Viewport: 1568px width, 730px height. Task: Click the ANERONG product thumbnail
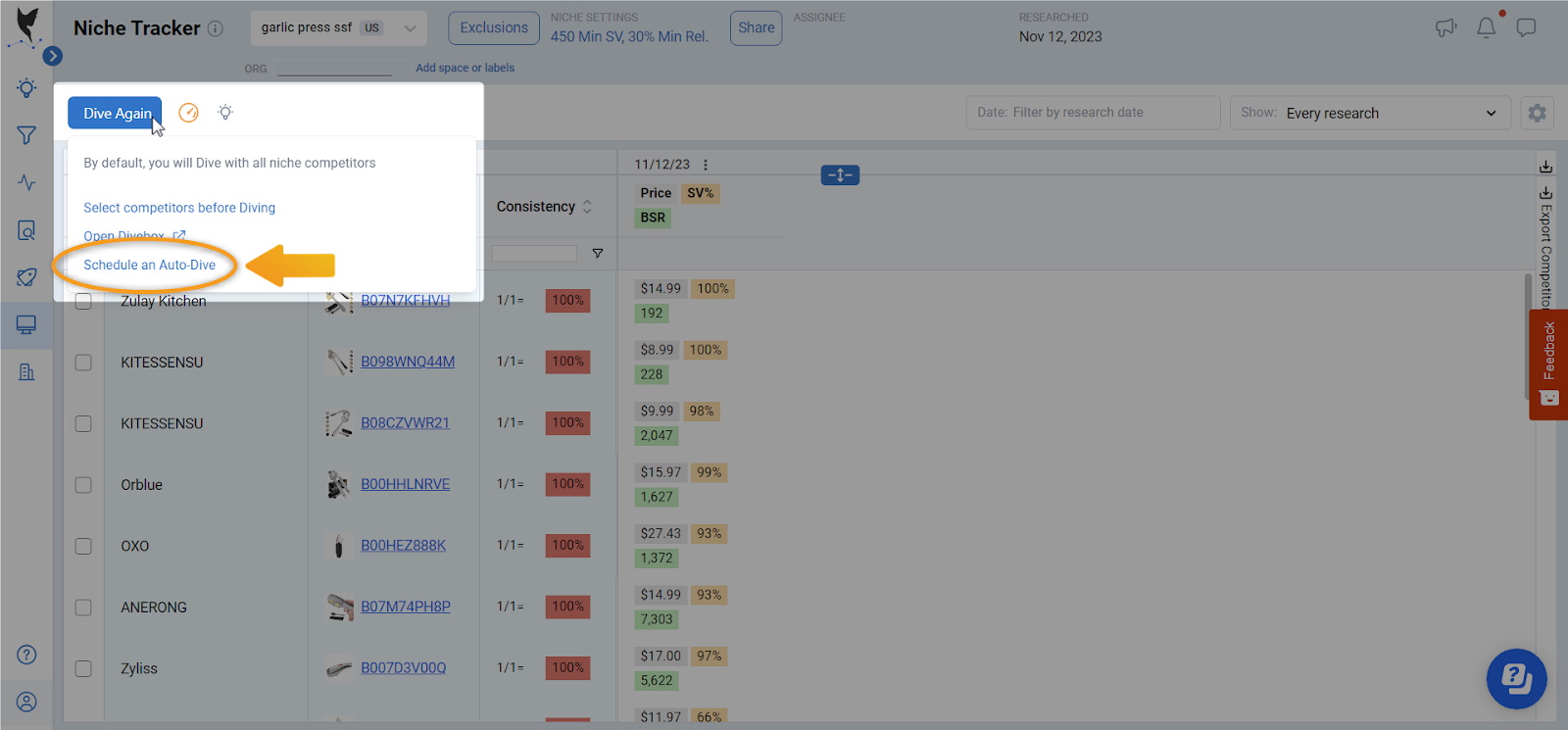coord(339,607)
